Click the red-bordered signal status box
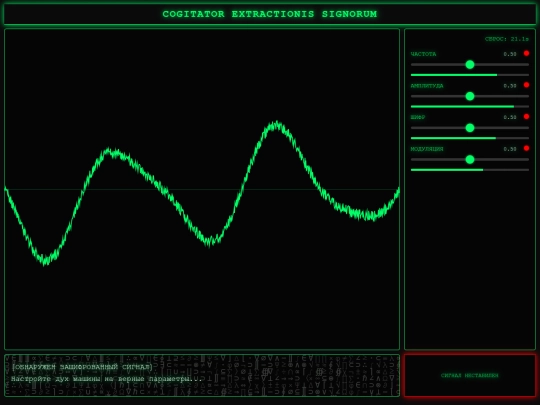Image resolution: width=540 pixels, height=405 pixels. (470, 375)
